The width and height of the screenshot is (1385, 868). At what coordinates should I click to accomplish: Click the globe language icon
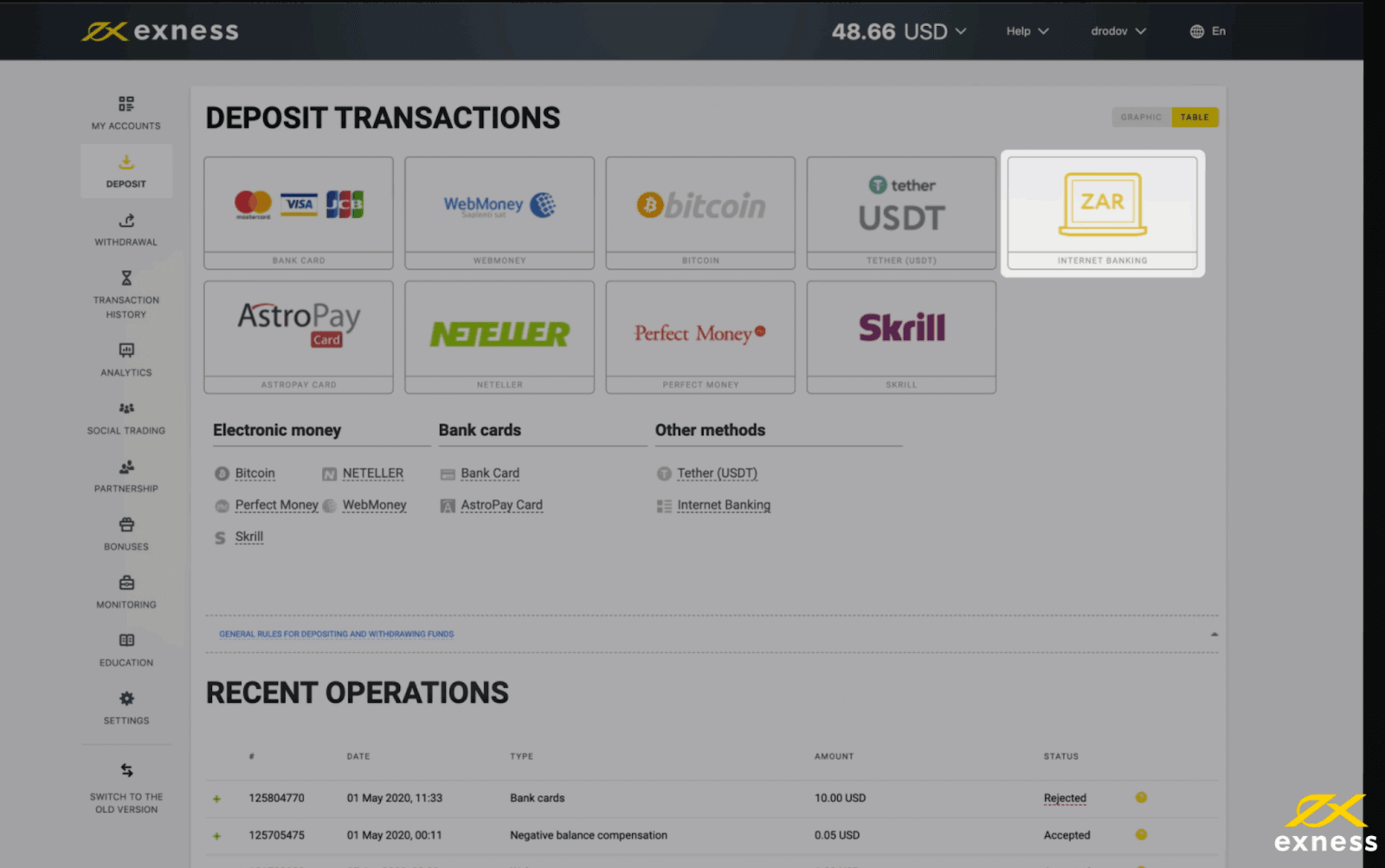[1197, 31]
